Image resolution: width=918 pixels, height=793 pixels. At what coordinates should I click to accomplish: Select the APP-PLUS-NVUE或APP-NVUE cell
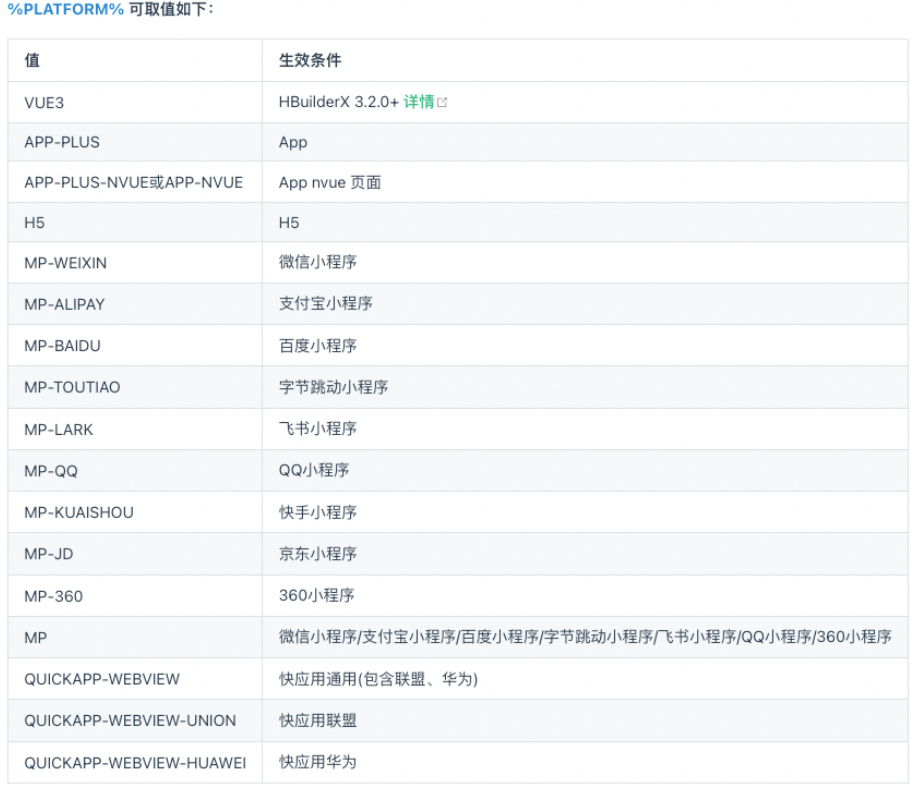[133, 183]
